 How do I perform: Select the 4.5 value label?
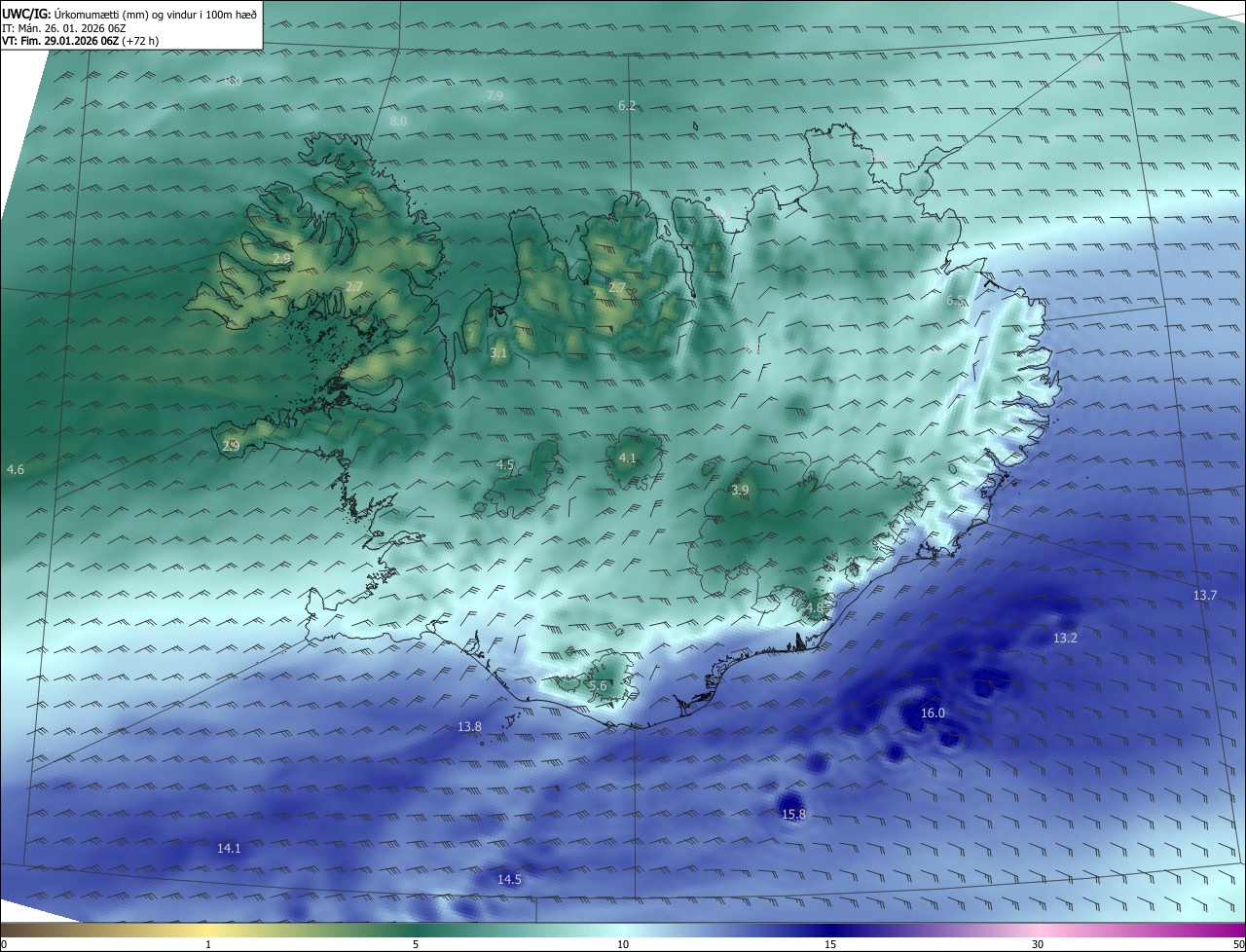[x=504, y=464]
